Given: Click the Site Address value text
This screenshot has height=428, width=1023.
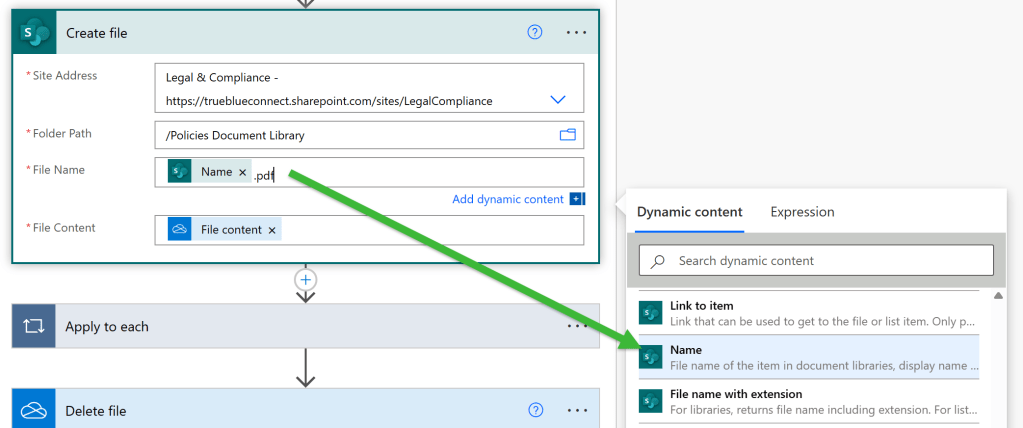Looking at the screenshot, I should (x=329, y=89).
